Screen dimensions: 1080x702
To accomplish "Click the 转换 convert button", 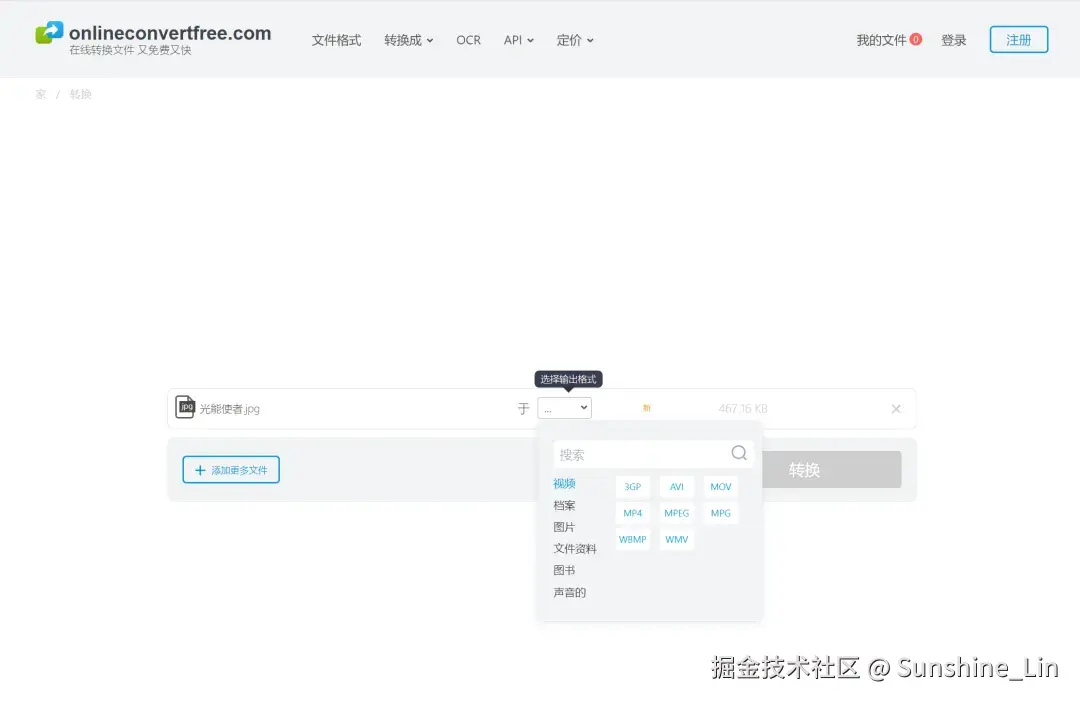I will tap(831, 469).
